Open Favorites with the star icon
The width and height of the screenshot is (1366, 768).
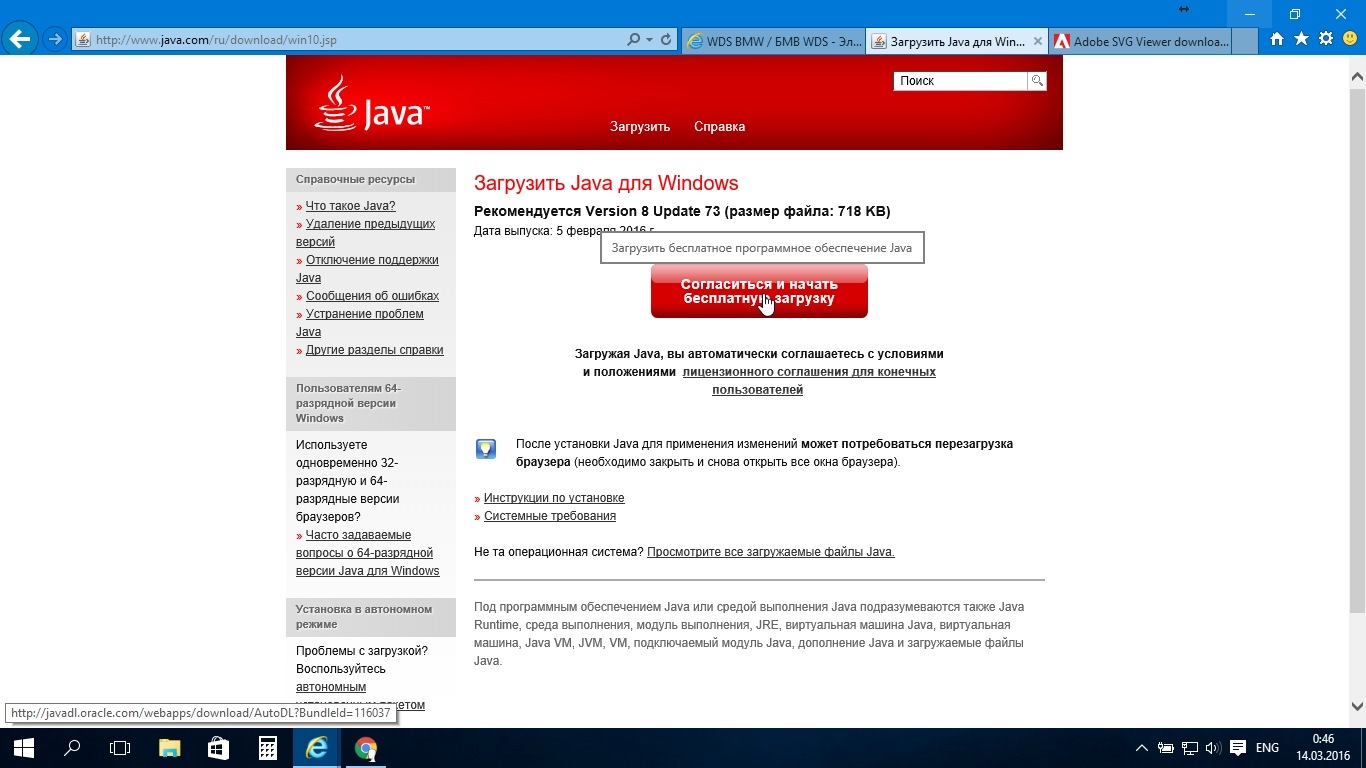[x=1301, y=39]
